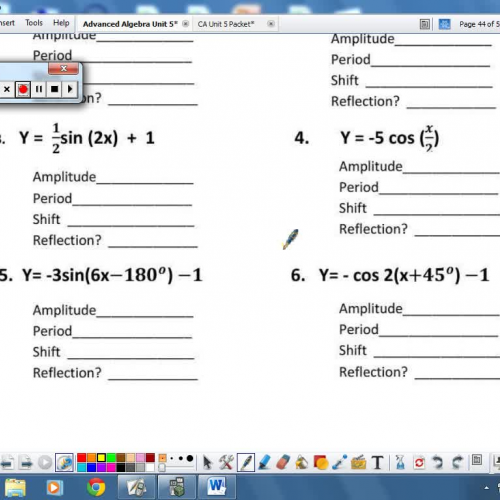The height and width of the screenshot is (500, 500).
Task: Select the blue Highlighter tool
Action: click(x=265, y=463)
